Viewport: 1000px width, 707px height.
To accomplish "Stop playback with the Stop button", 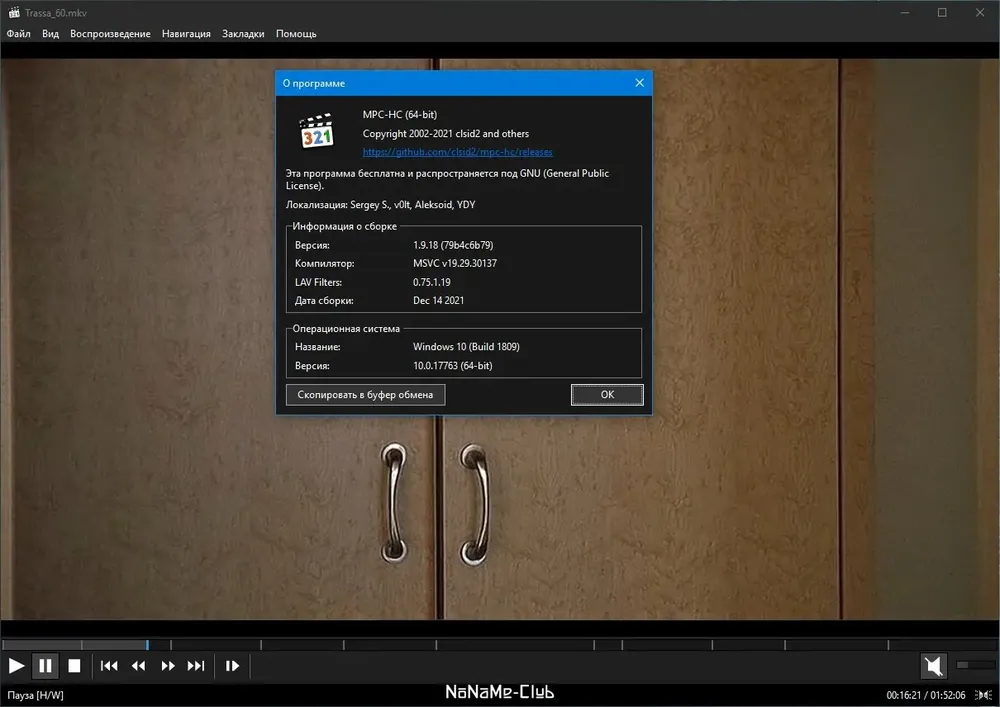I will (x=75, y=666).
